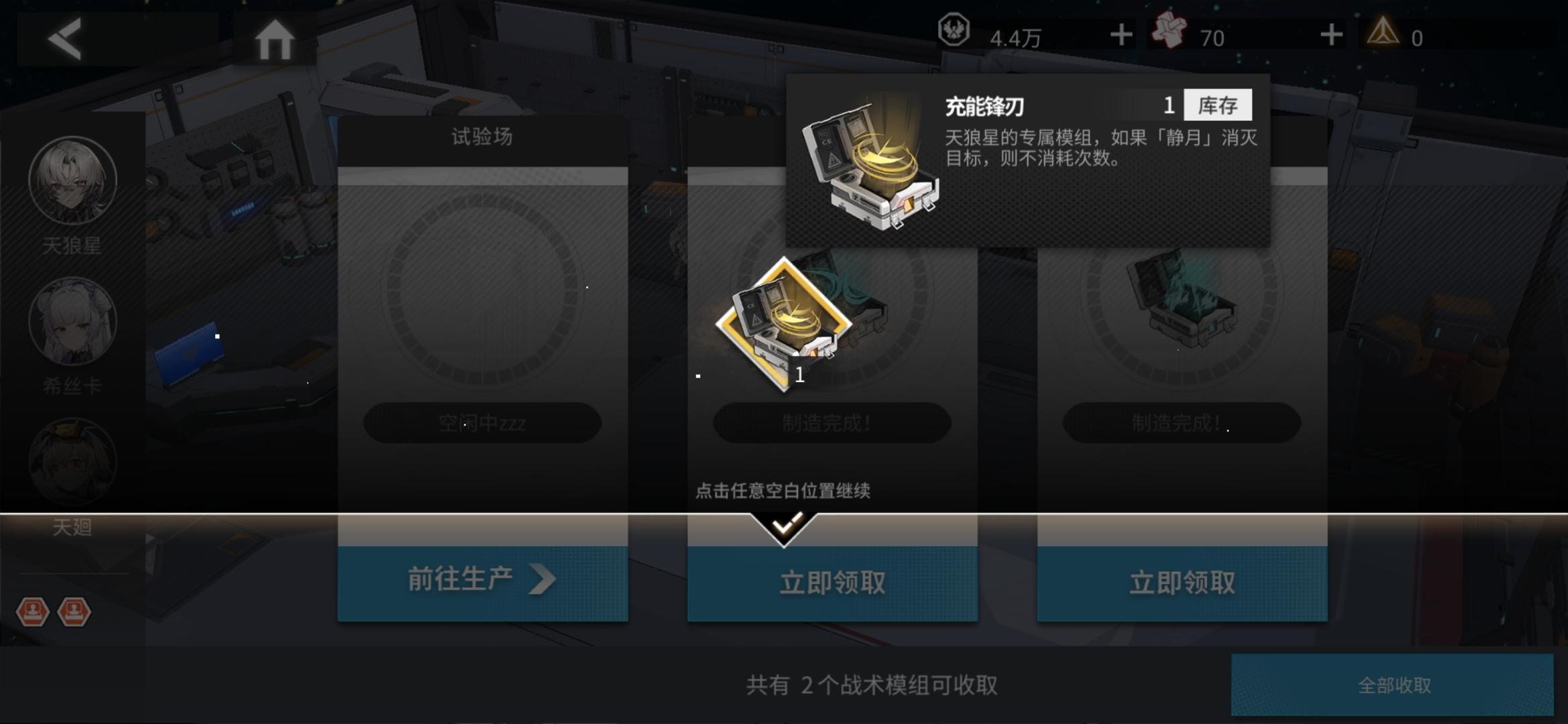Tap the 库存 inventory label

click(1218, 105)
